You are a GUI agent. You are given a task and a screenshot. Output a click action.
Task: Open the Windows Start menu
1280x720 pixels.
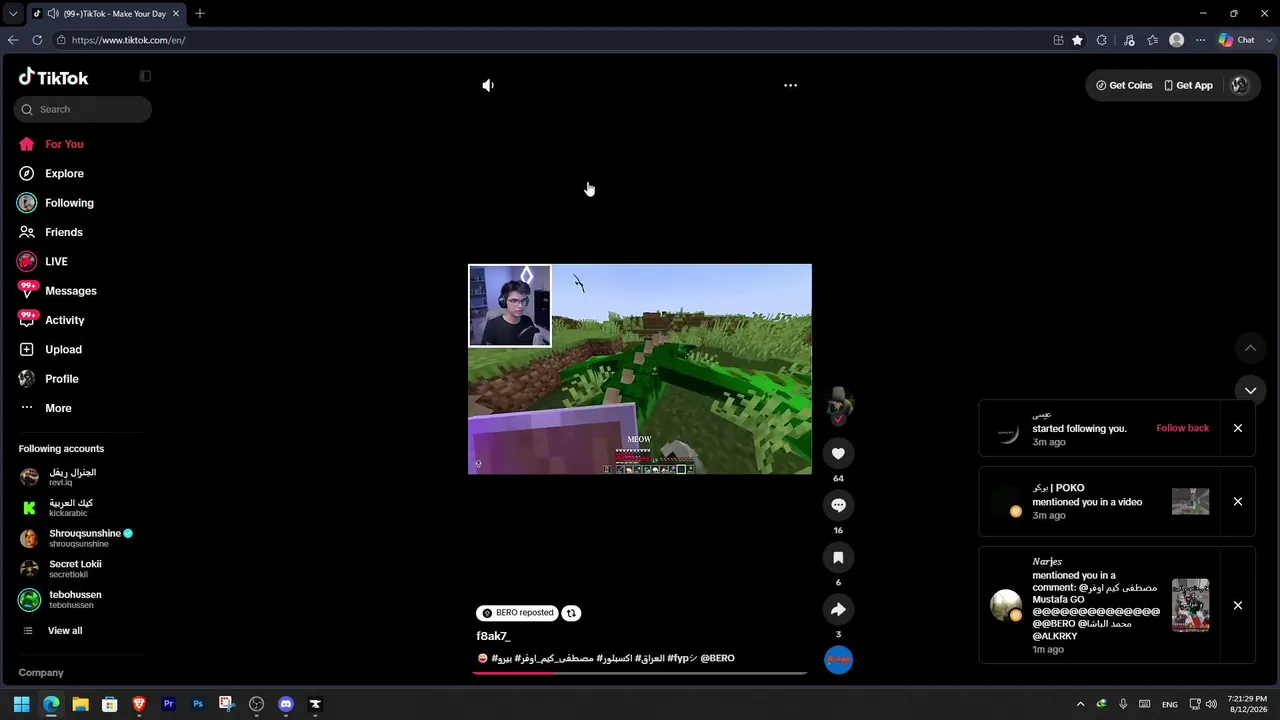(x=21, y=704)
